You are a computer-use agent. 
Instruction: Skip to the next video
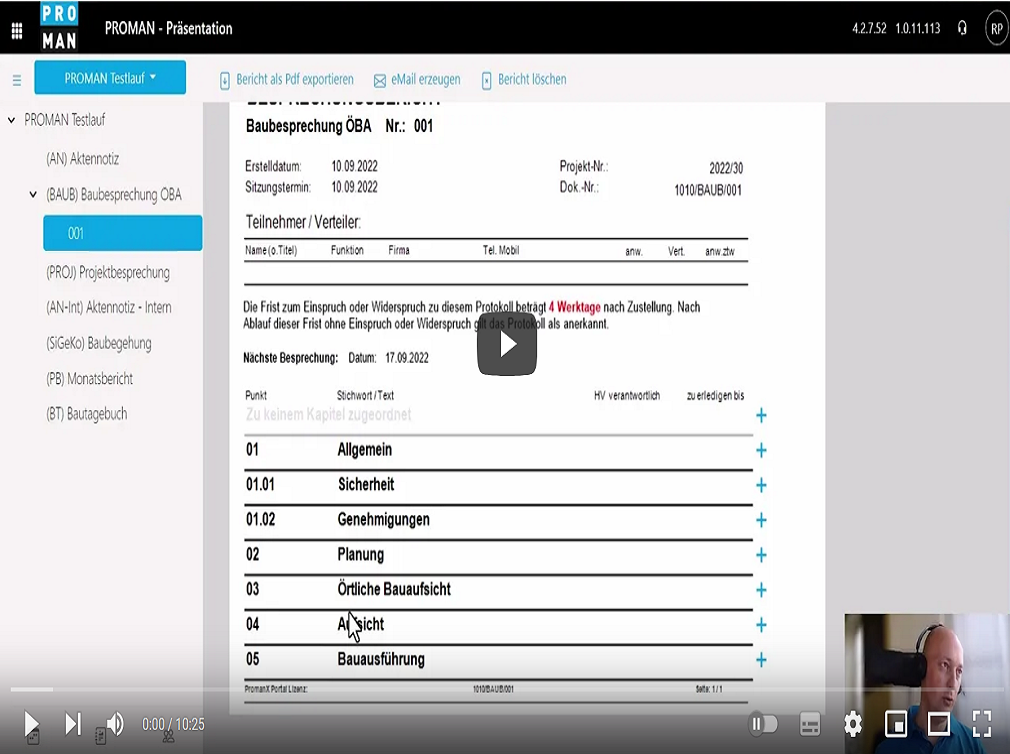pyautogui.click(x=73, y=724)
